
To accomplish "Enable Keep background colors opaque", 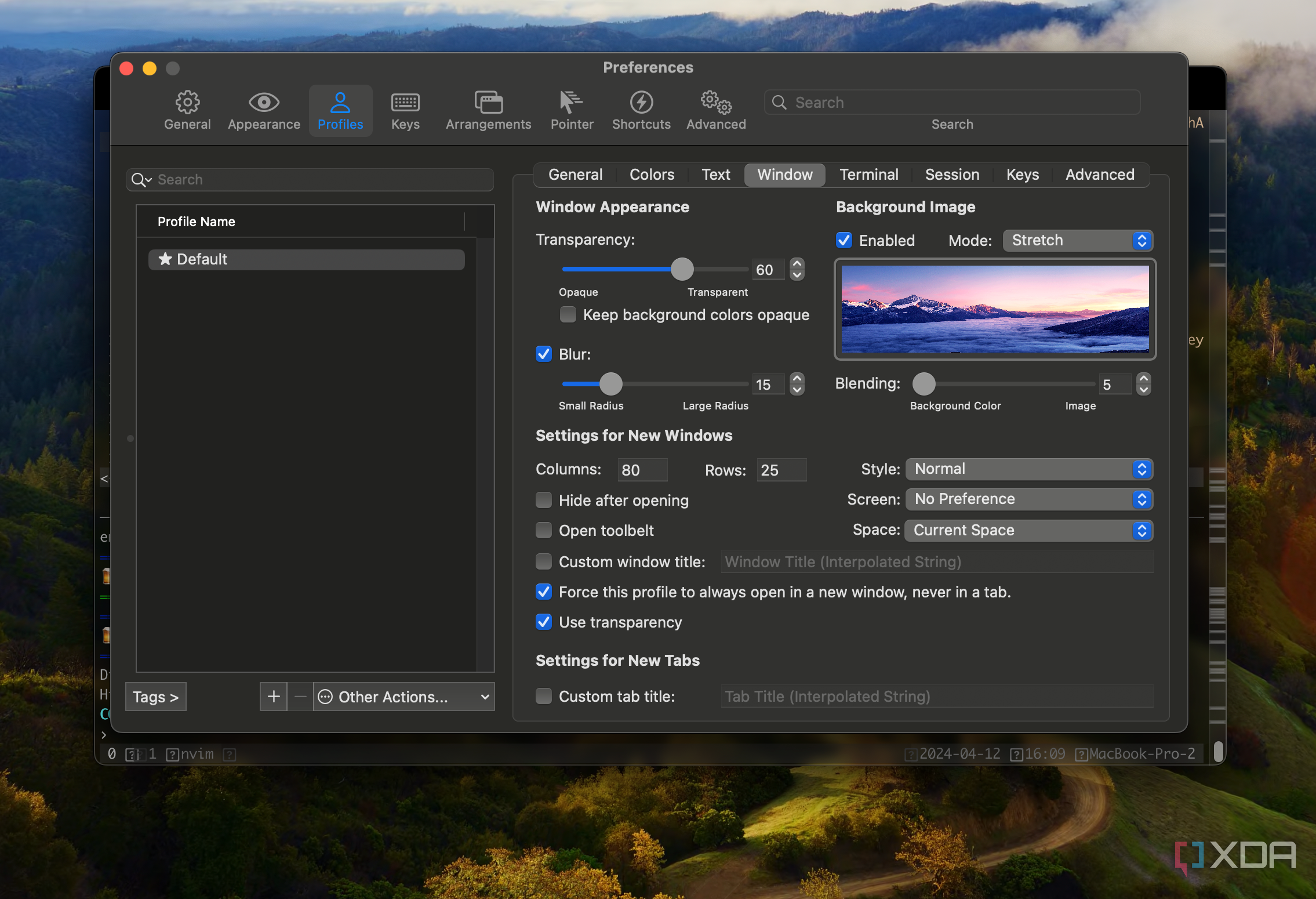I will click(x=568, y=315).
